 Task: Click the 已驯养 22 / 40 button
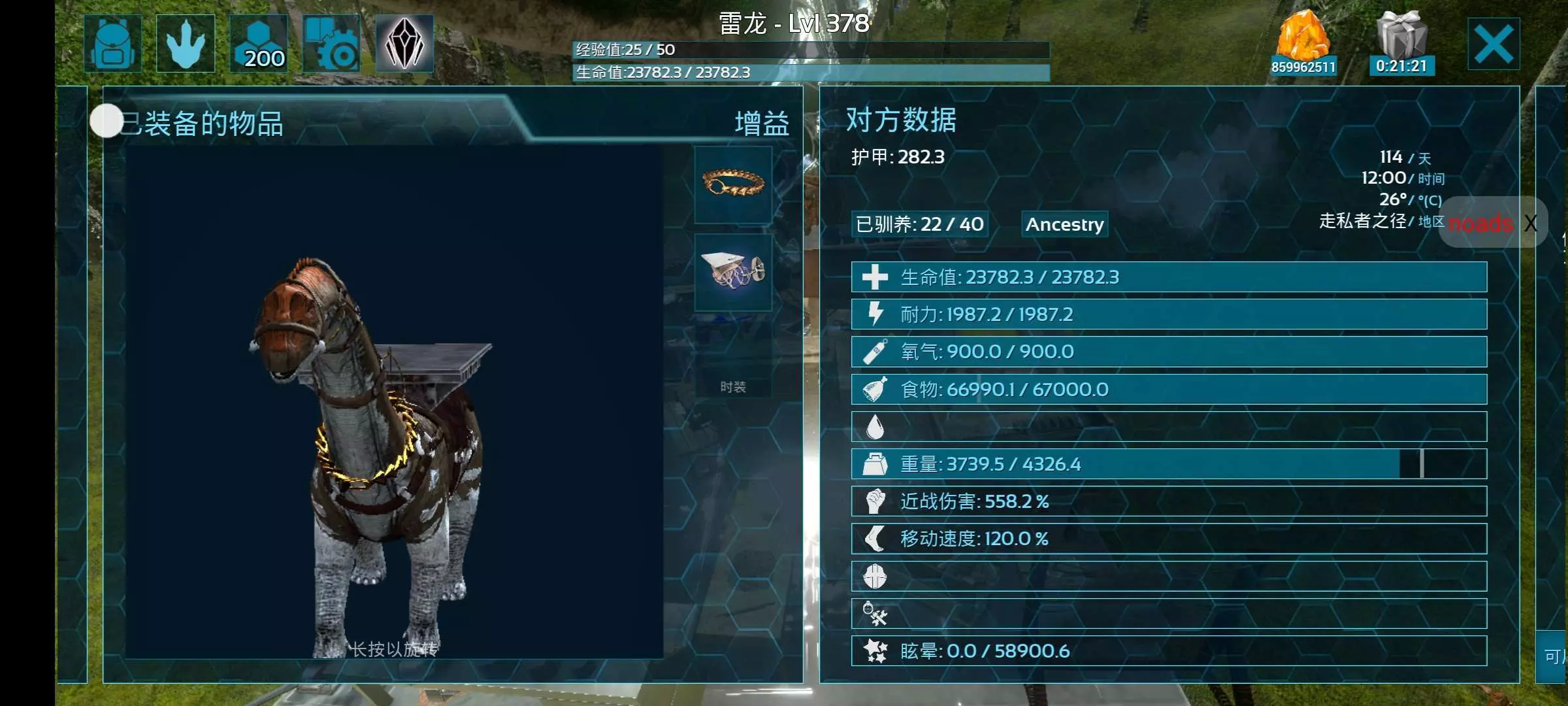(919, 224)
